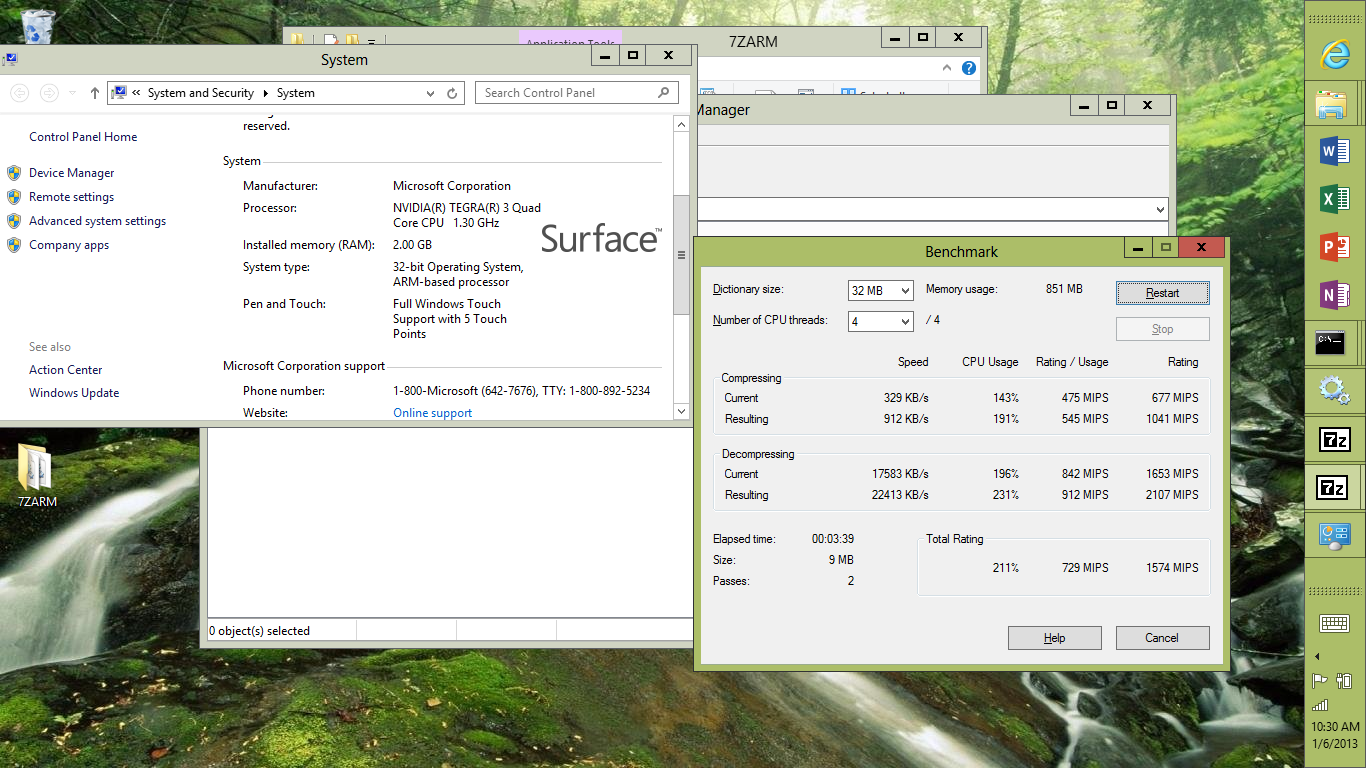Click the Total Rating value 1574 MIPS
The width and height of the screenshot is (1366, 768).
pyautogui.click(x=1172, y=568)
